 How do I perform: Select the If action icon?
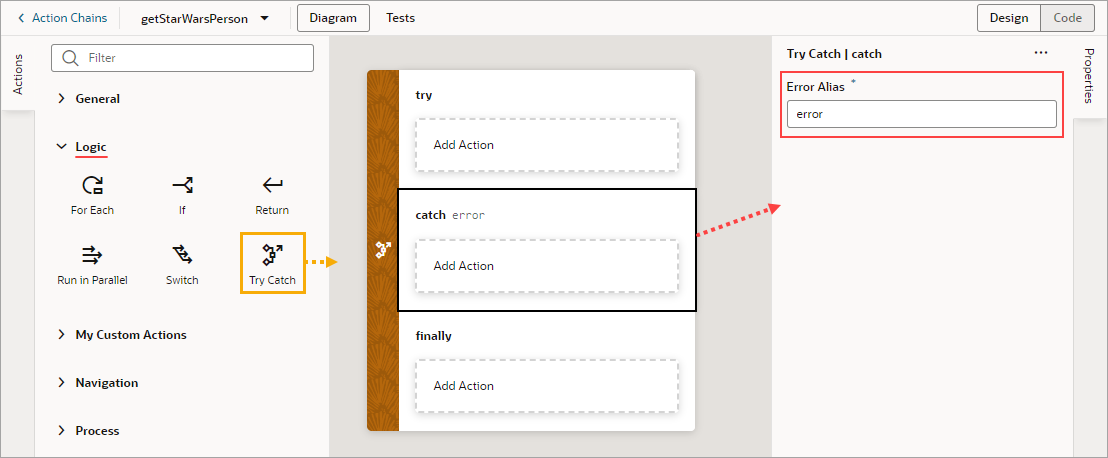pos(182,185)
